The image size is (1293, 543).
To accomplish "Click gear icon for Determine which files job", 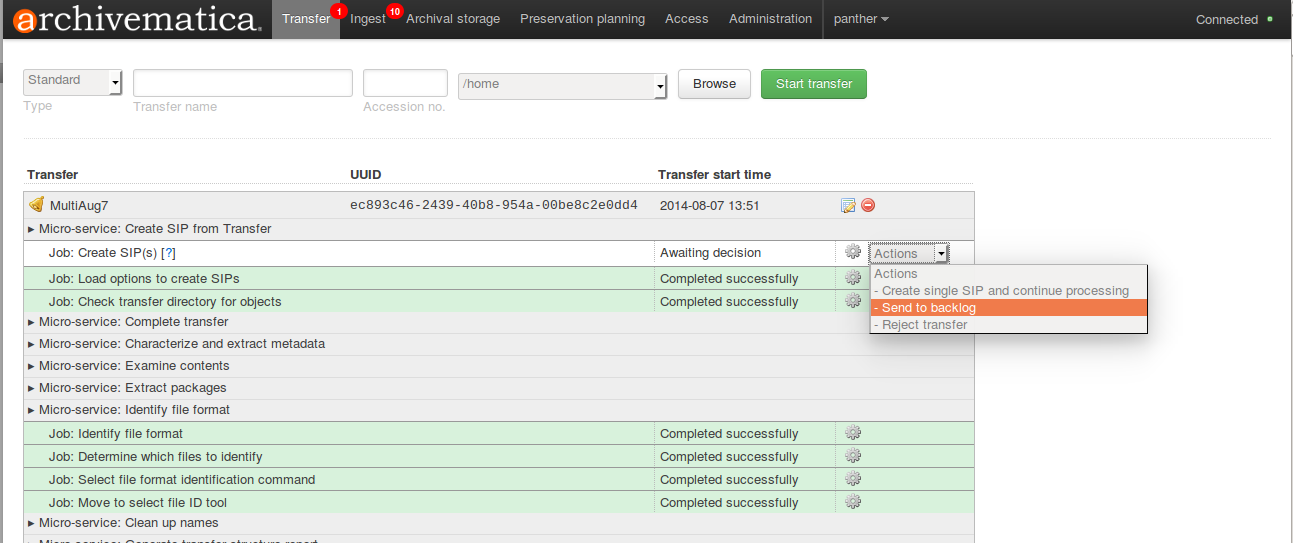I will 853,456.
